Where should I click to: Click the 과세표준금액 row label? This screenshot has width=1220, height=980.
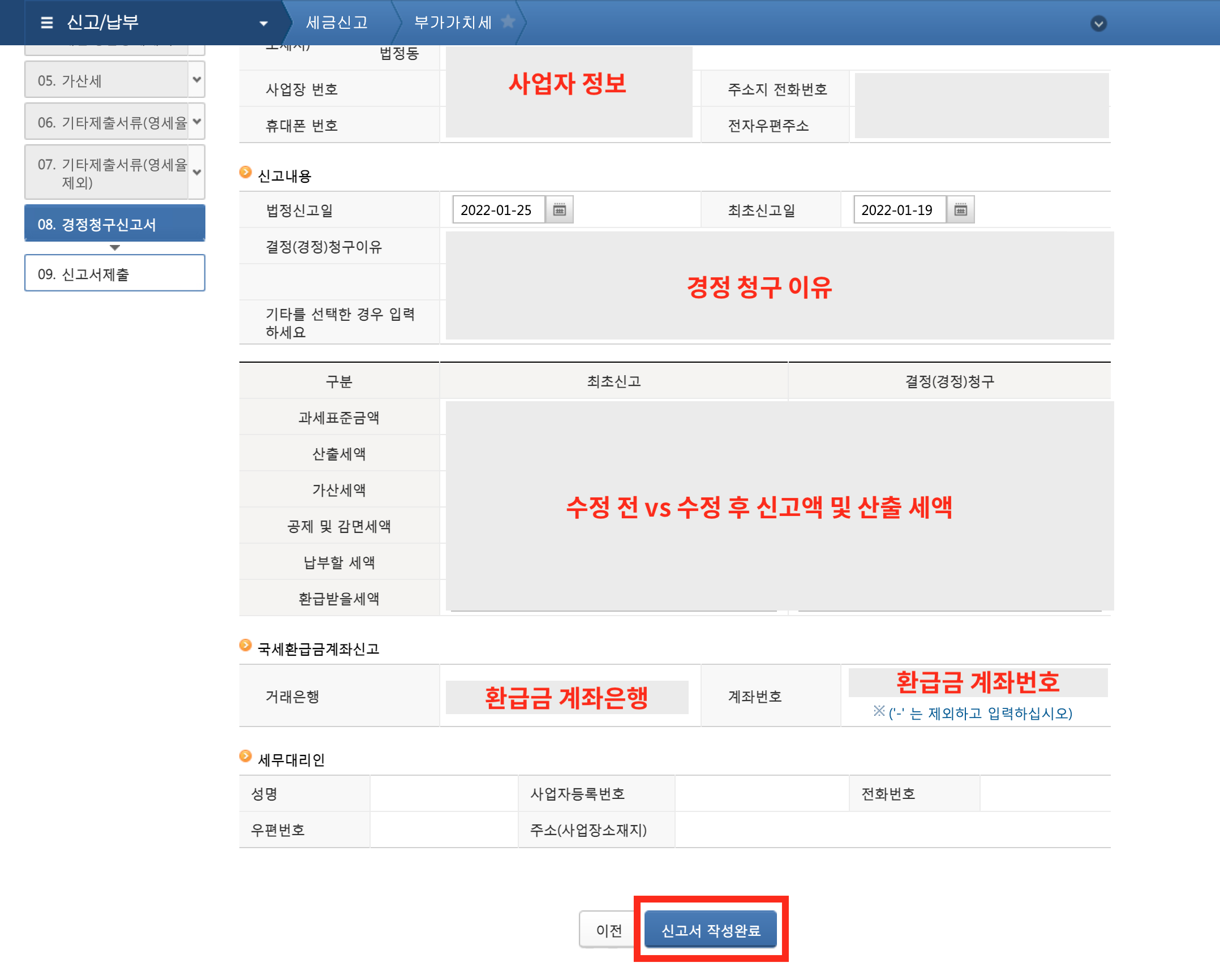[339, 418]
